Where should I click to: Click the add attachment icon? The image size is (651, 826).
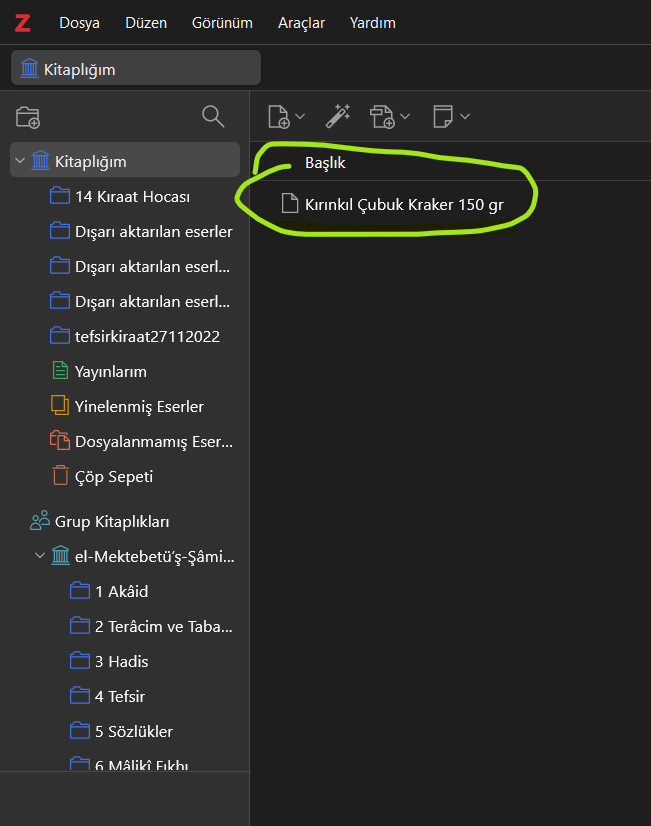382,116
